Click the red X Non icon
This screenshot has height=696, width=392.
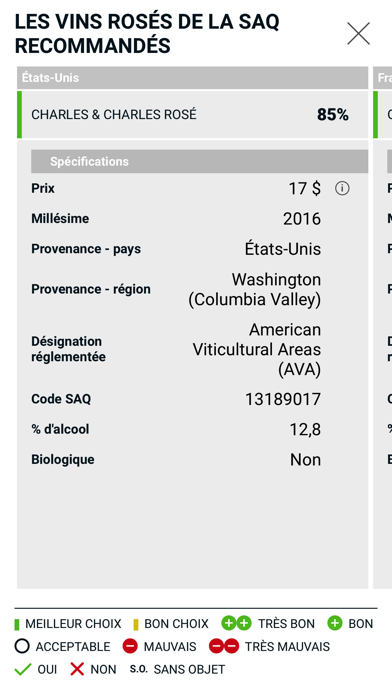coord(77,669)
